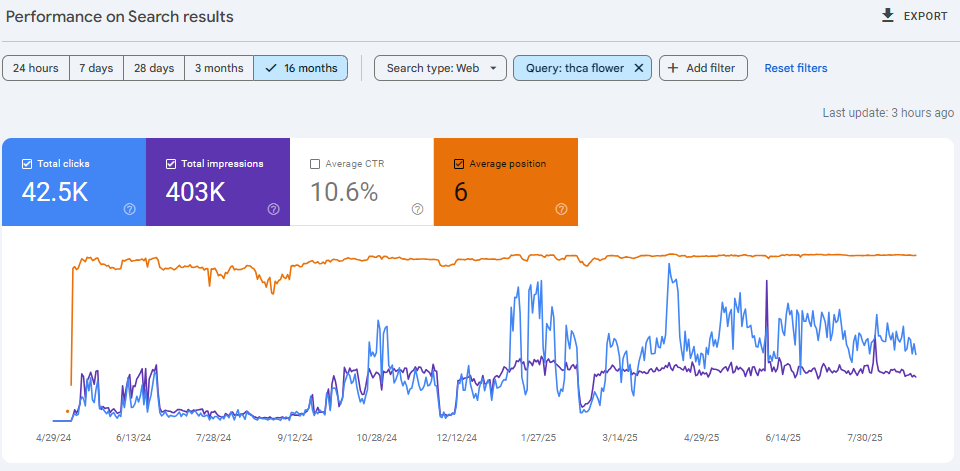The width and height of the screenshot is (960, 471).
Task: Open help icon on Total clicks card
Action: point(130,209)
